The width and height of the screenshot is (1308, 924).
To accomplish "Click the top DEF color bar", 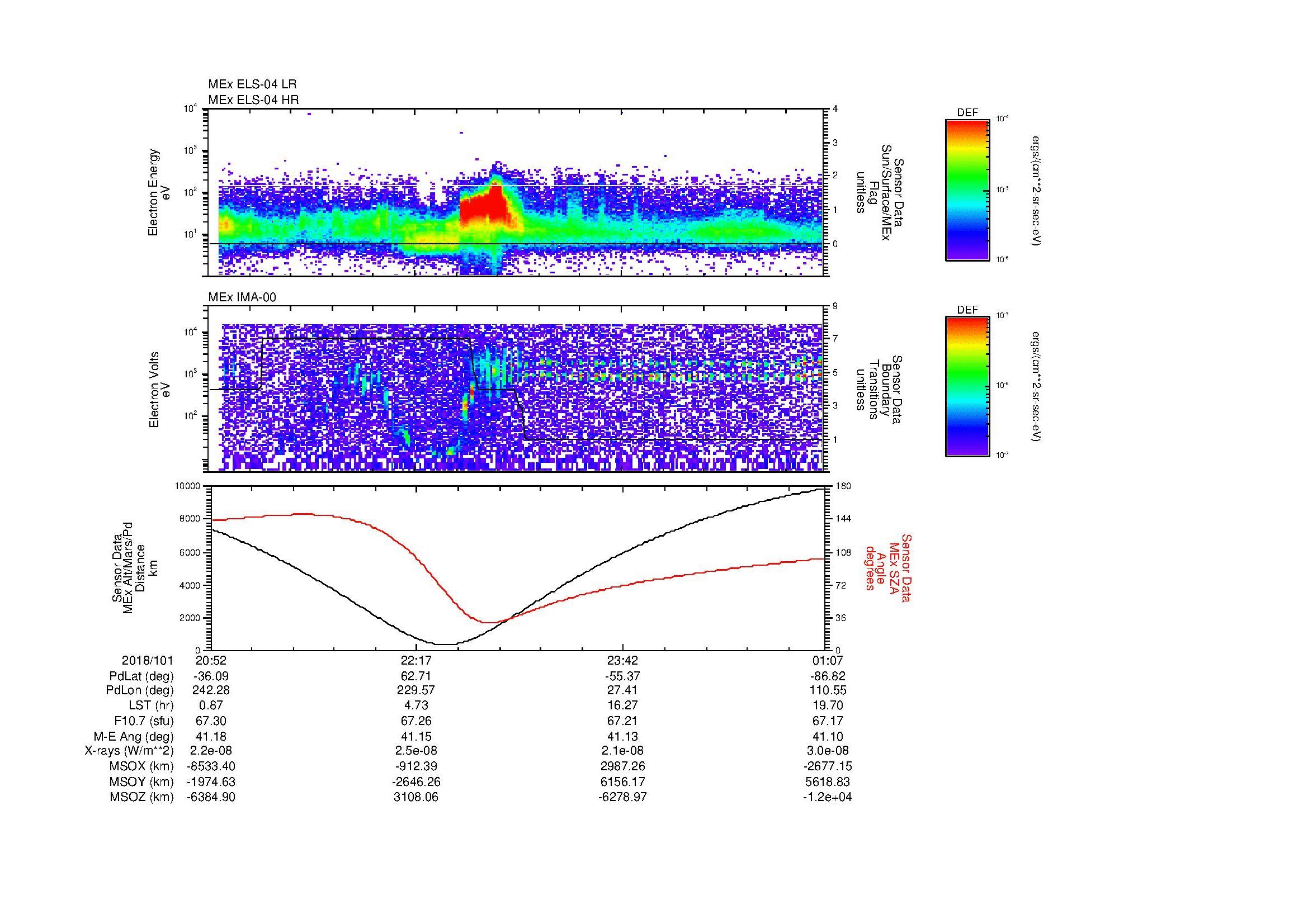I will pyautogui.click(x=967, y=189).
